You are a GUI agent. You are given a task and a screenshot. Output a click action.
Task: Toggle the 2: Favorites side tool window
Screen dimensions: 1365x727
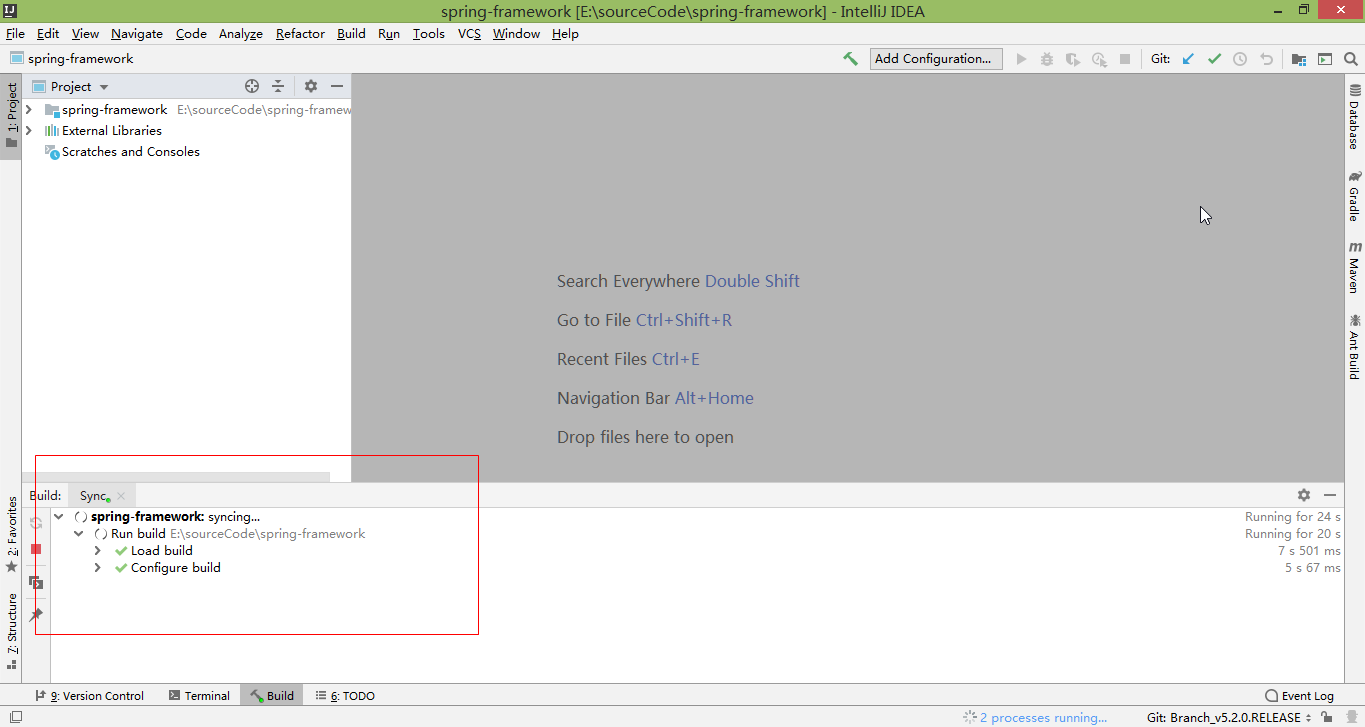tap(11, 534)
